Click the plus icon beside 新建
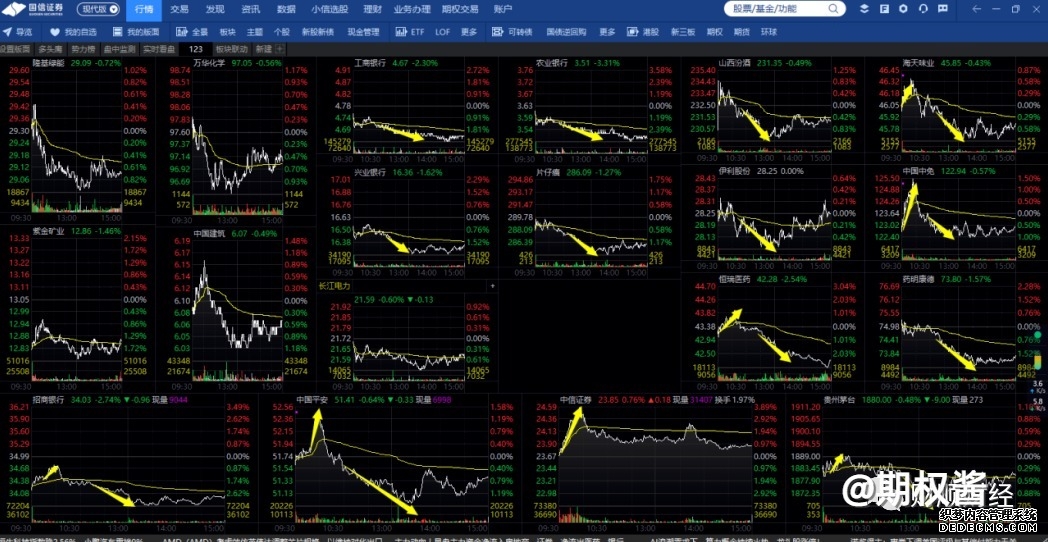Viewport: 1048px width, 542px height. (x=279, y=49)
